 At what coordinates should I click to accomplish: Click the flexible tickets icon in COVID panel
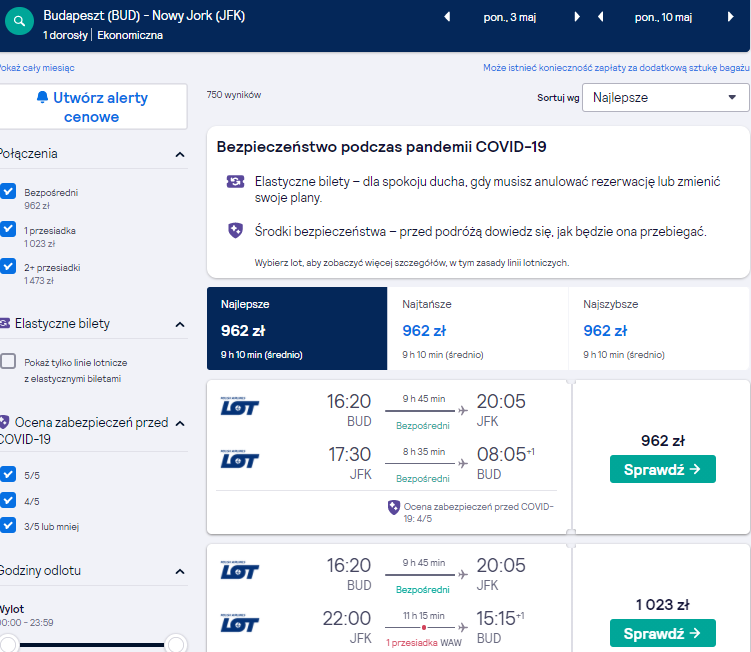click(235, 182)
